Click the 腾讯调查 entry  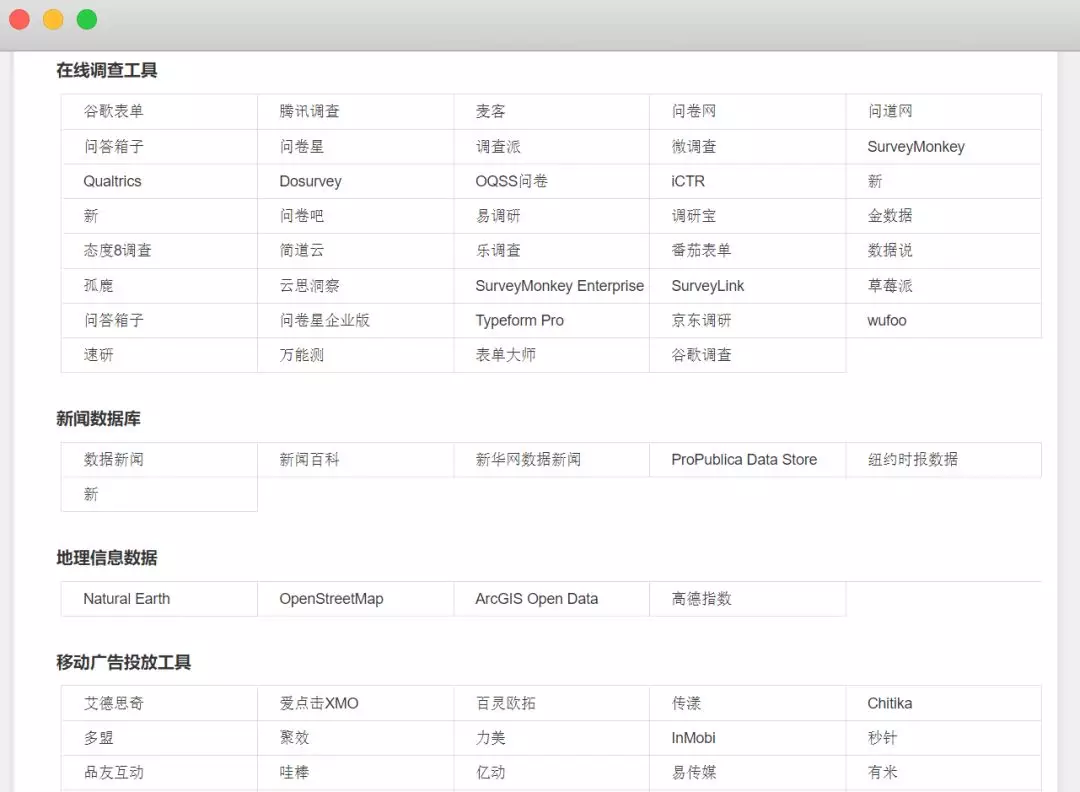click(x=309, y=111)
